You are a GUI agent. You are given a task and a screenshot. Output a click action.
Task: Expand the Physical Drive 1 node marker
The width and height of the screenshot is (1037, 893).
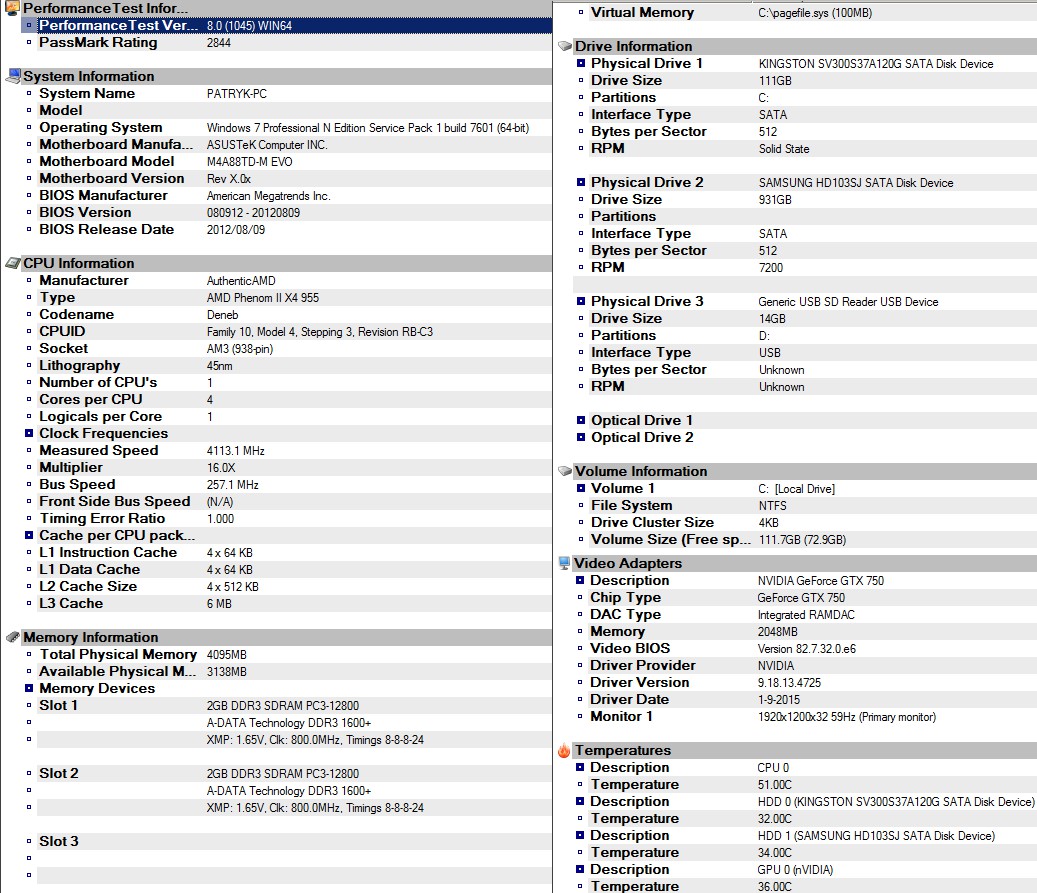[x=581, y=64]
